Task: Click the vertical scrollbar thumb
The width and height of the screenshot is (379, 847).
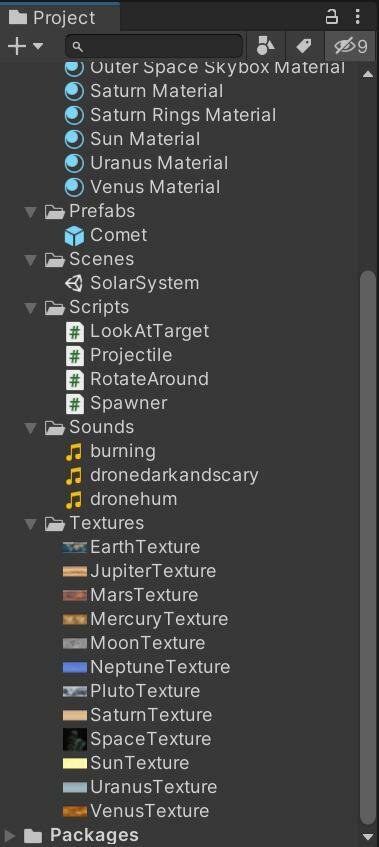Action: pos(368,547)
